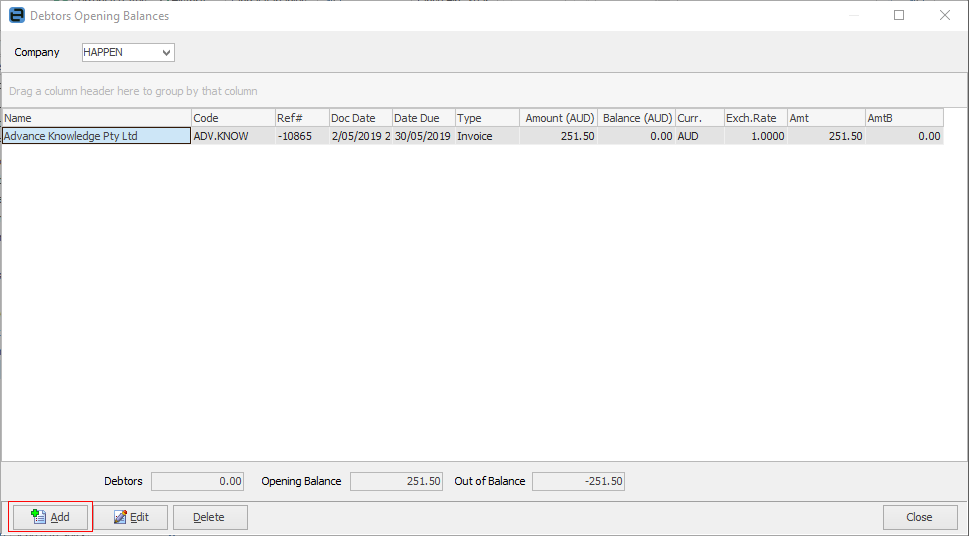Open the Company dropdown showing HAPPEN

click(128, 53)
